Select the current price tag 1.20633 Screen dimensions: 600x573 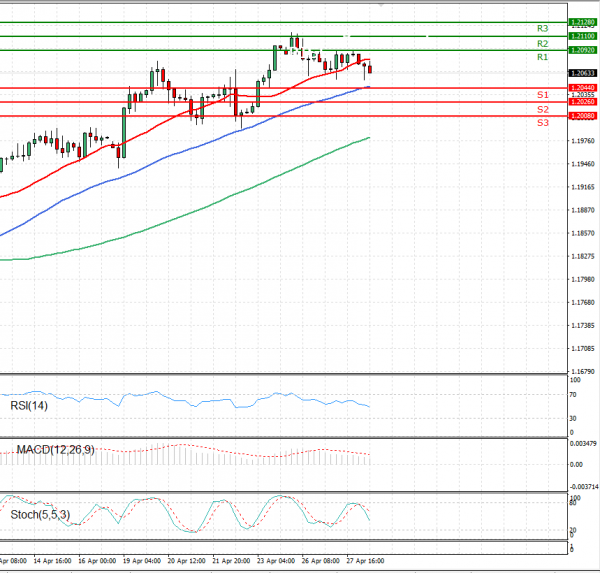[x=583, y=73]
